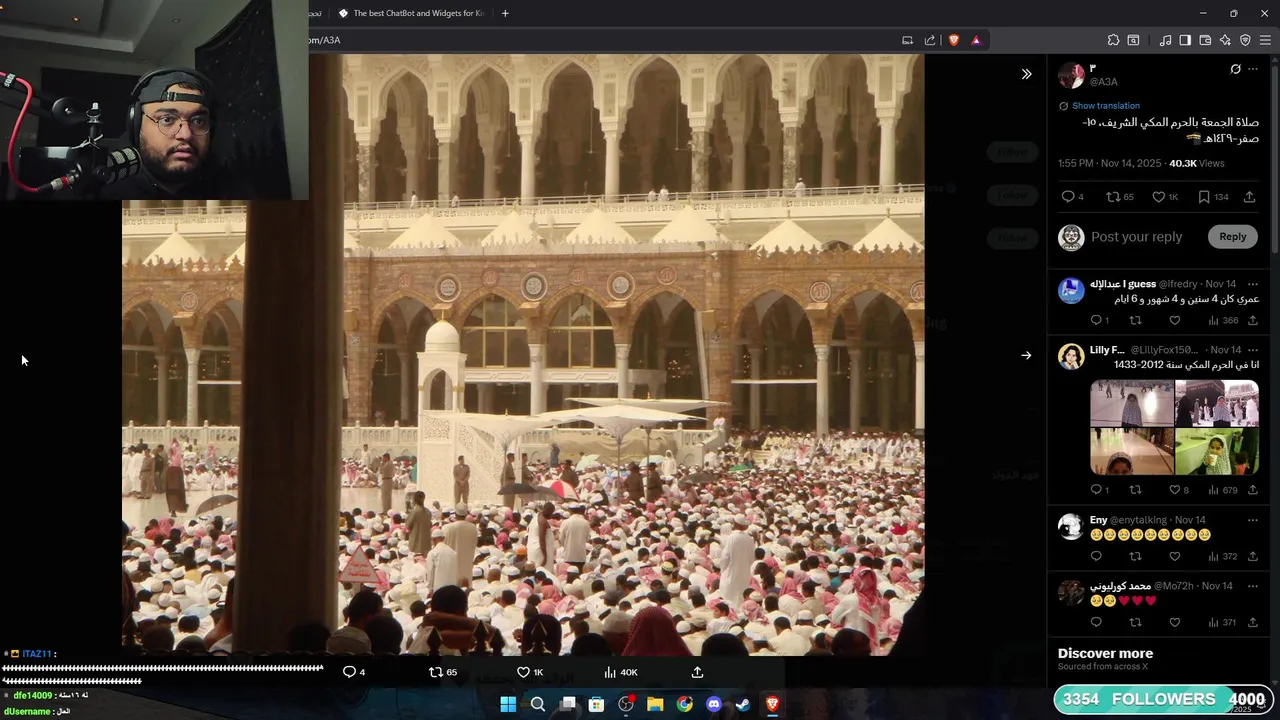Screen dimensions: 1280x720
Task: Open more options on Lilly Fox reply
Action: click(1252, 350)
